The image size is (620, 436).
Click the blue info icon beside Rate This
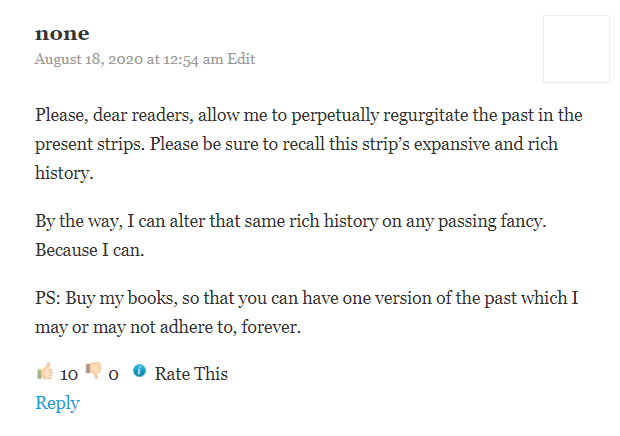(139, 372)
